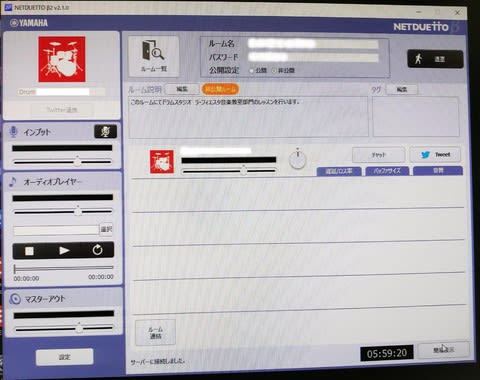This screenshot has height=380, width=480.
Task: Edit the room description with 編集
Action: point(182,89)
